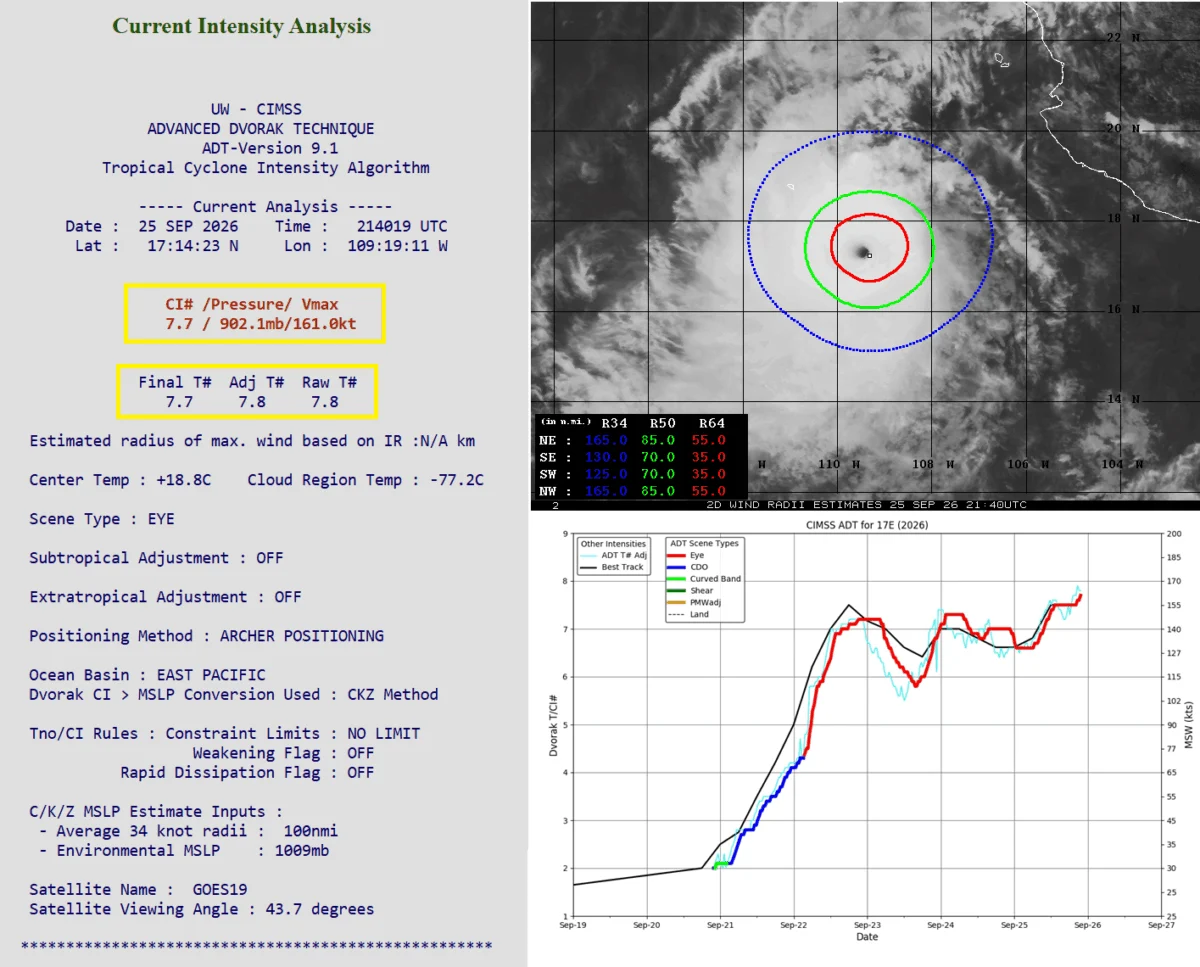1200x967 pixels.
Task: Click "Estimated radius of max. wind" line
Action: [253, 441]
